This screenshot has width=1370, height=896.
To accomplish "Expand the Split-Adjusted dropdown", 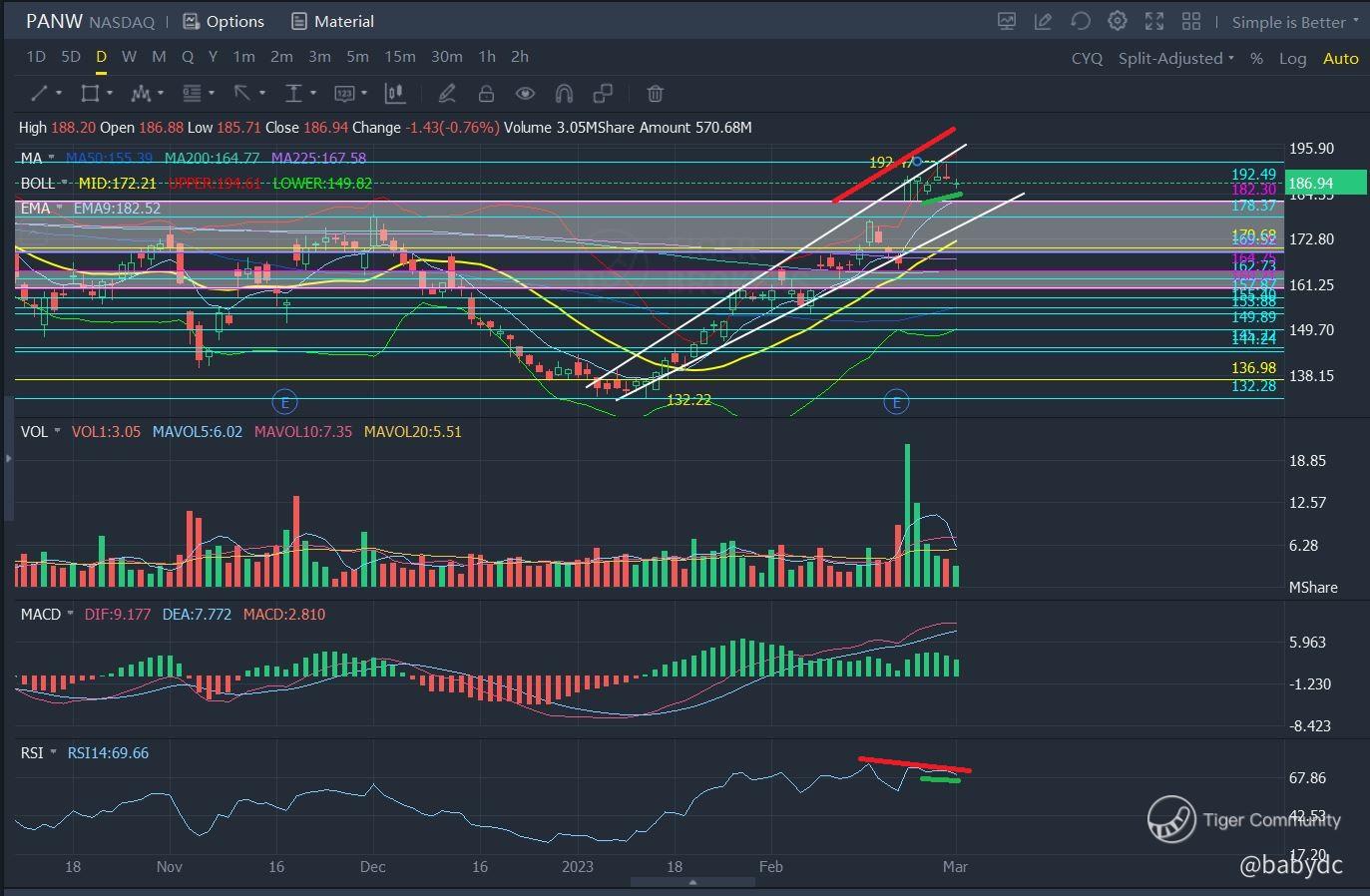I will click(x=1175, y=58).
